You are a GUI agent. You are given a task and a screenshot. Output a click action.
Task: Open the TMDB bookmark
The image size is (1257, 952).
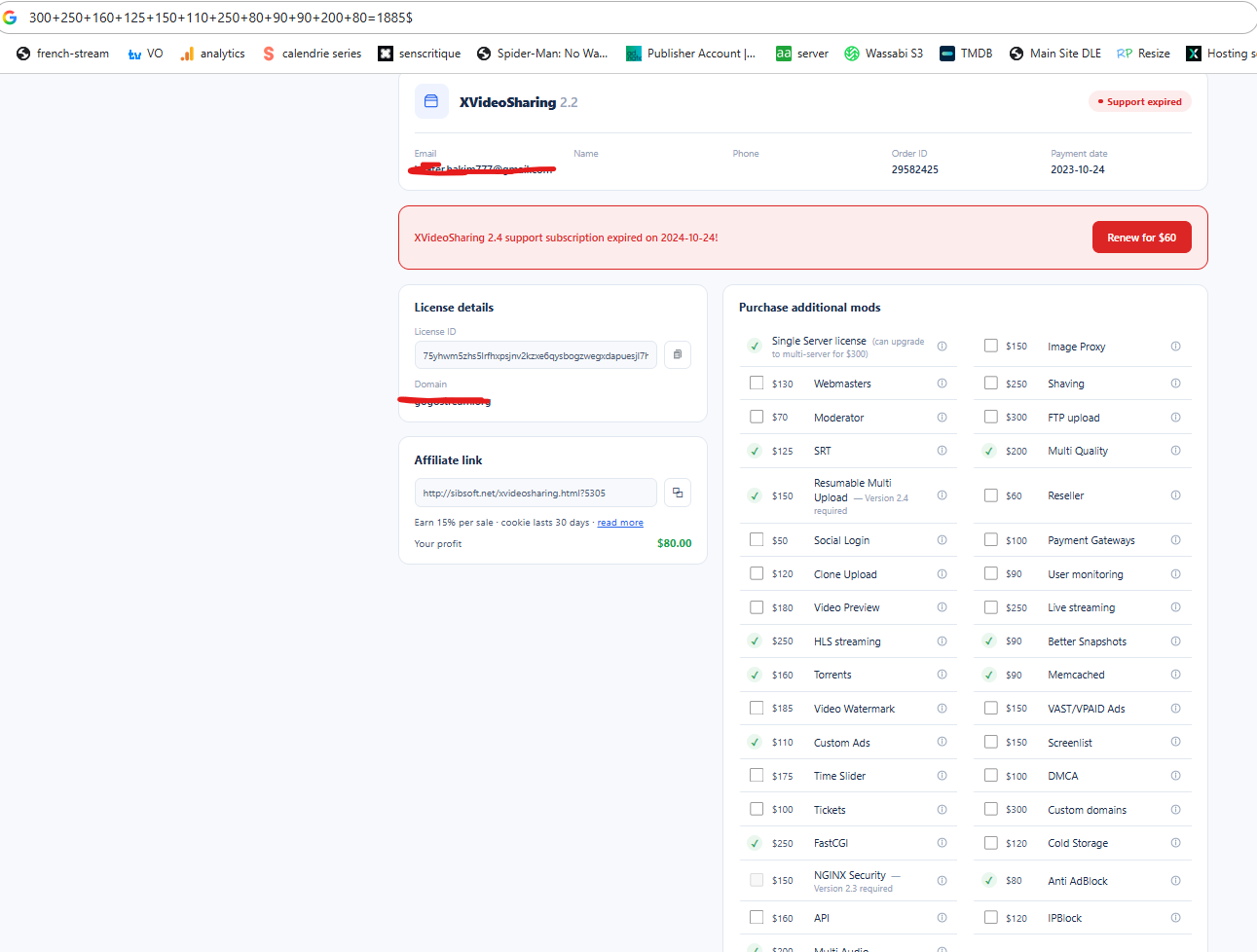click(x=966, y=54)
